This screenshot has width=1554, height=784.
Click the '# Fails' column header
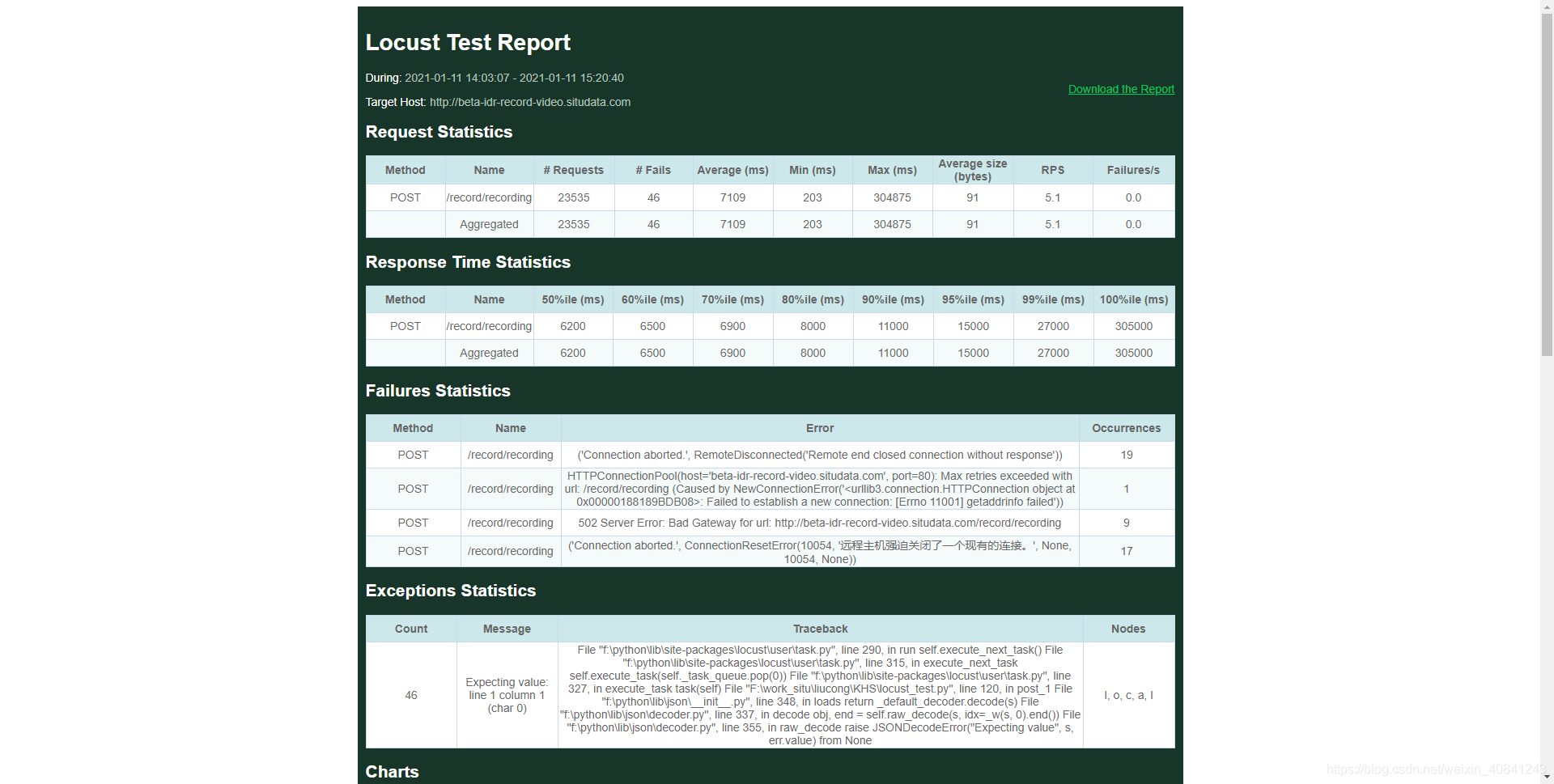653,170
